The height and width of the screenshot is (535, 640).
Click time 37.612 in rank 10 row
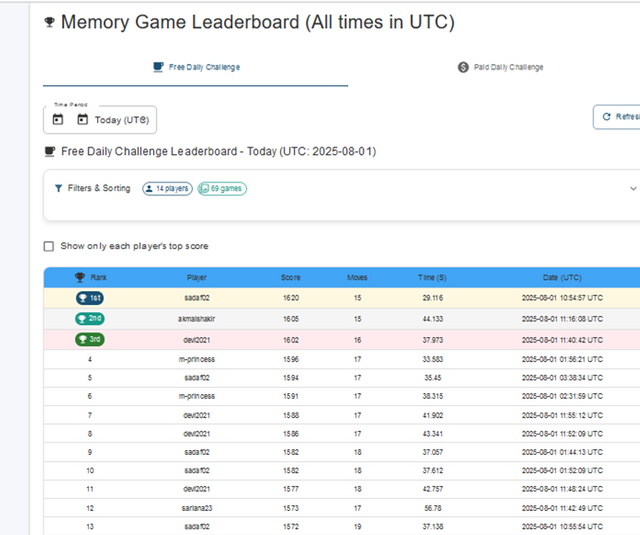click(x=433, y=471)
